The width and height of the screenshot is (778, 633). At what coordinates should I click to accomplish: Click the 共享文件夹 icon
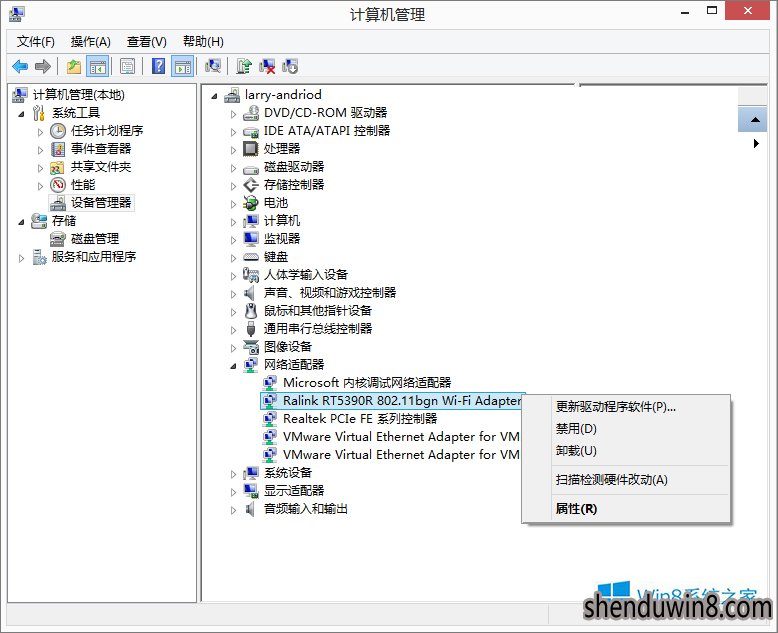(x=58, y=167)
